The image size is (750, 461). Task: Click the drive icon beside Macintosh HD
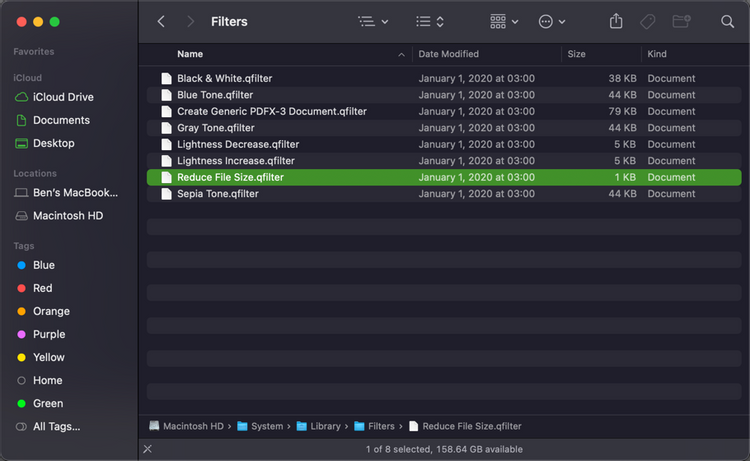[x=22, y=216]
